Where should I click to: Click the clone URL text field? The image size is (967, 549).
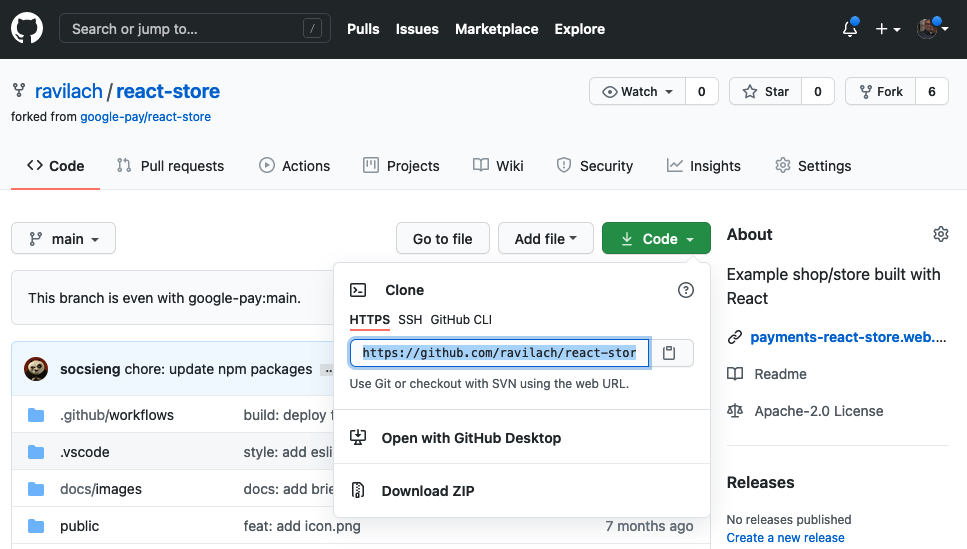click(500, 353)
